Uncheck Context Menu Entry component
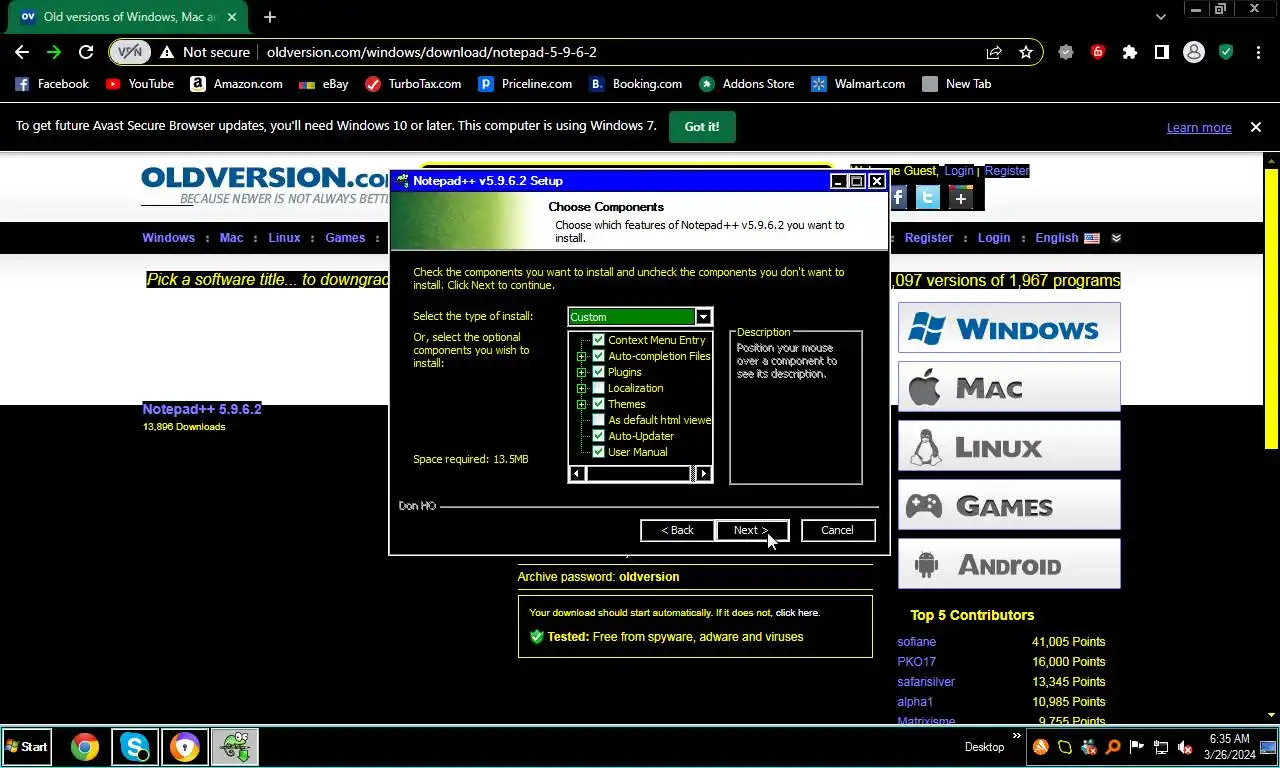Screen dimensions: 1280x768 [599, 340]
